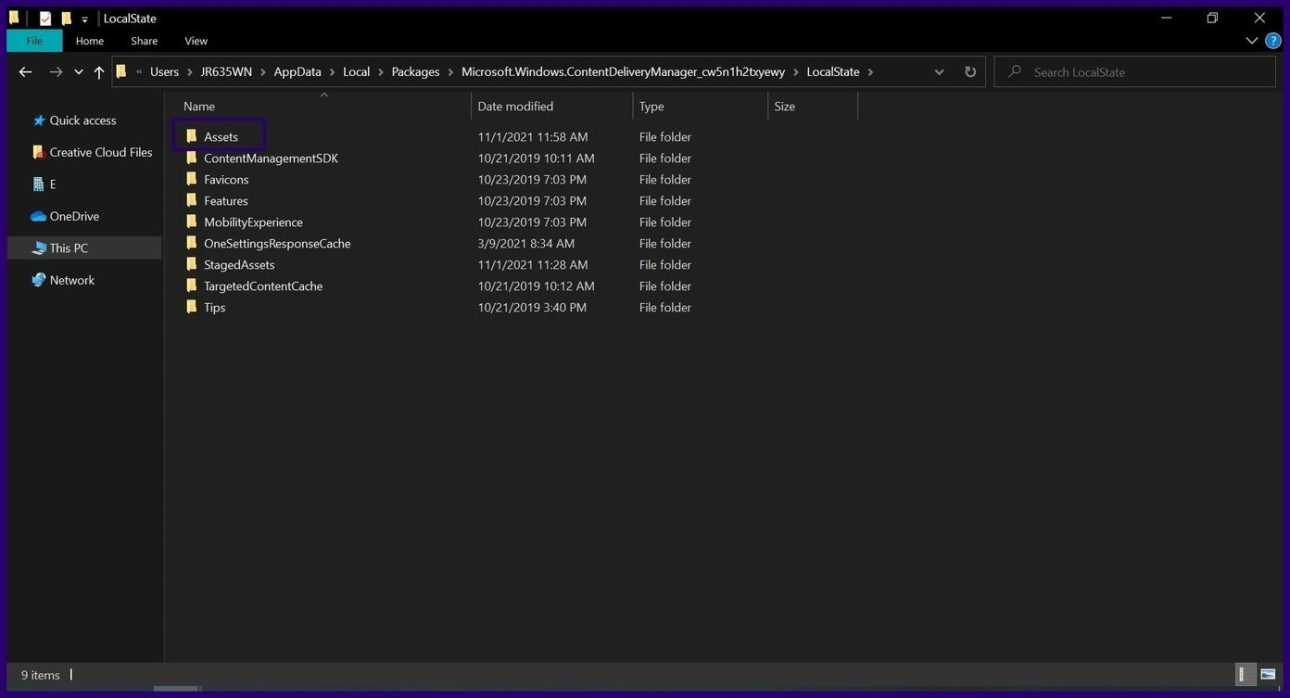The height and width of the screenshot is (698, 1290).
Task: Open the recent locations dropdown arrow
Action: pos(78,72)
